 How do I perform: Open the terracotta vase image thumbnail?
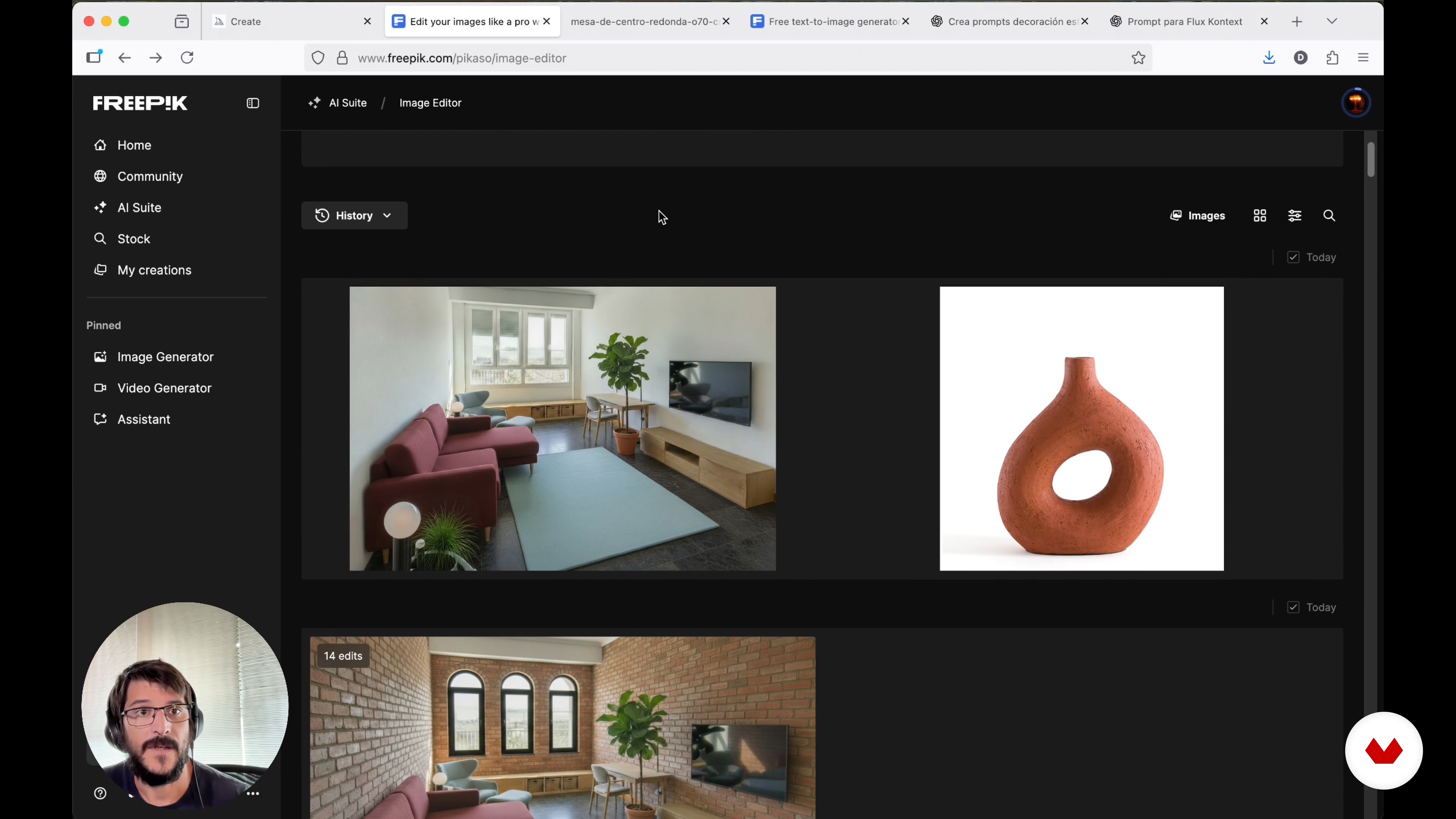(1081, 428)
